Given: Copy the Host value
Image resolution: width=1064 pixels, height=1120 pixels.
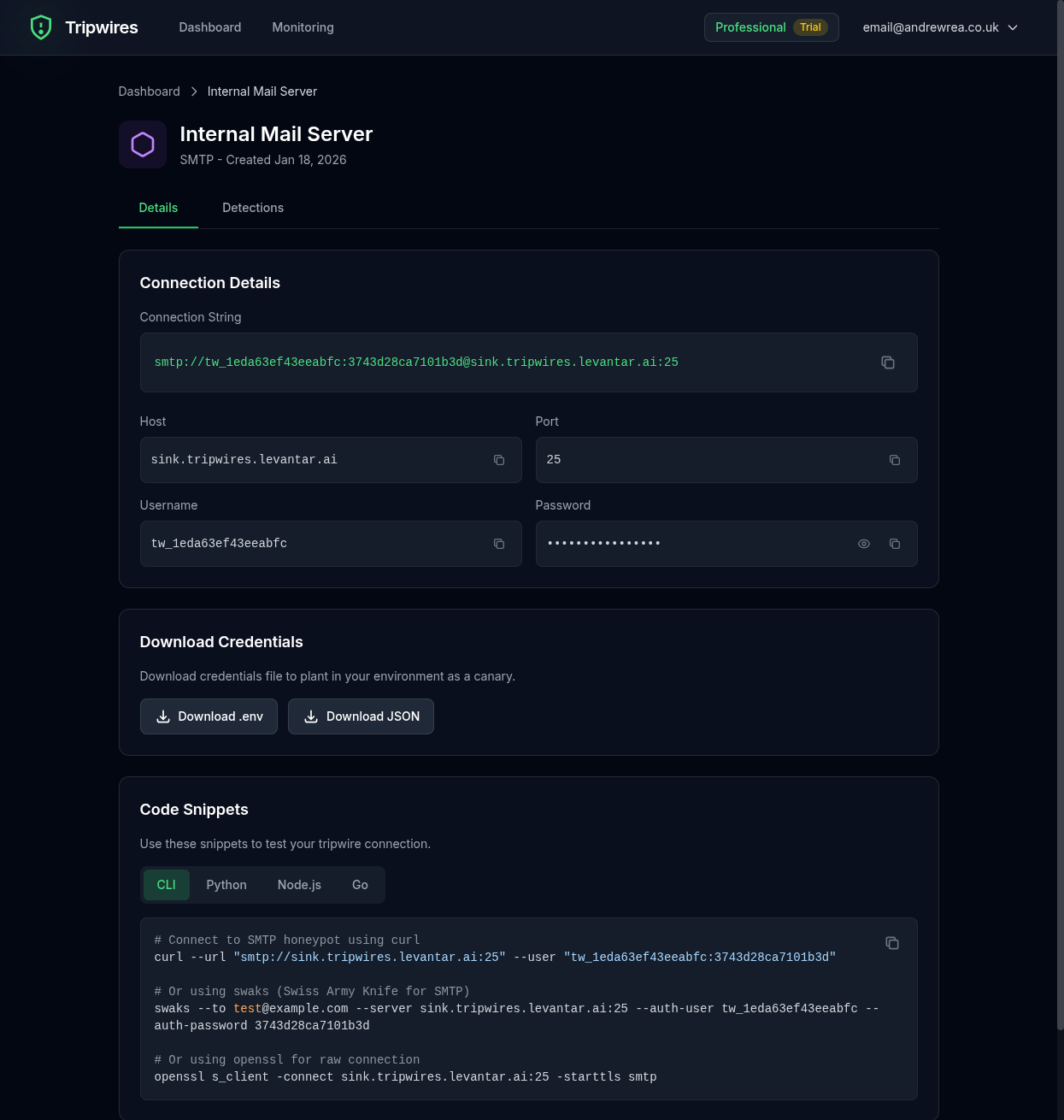Looking at the screenshot, I should tap(499, 460).
